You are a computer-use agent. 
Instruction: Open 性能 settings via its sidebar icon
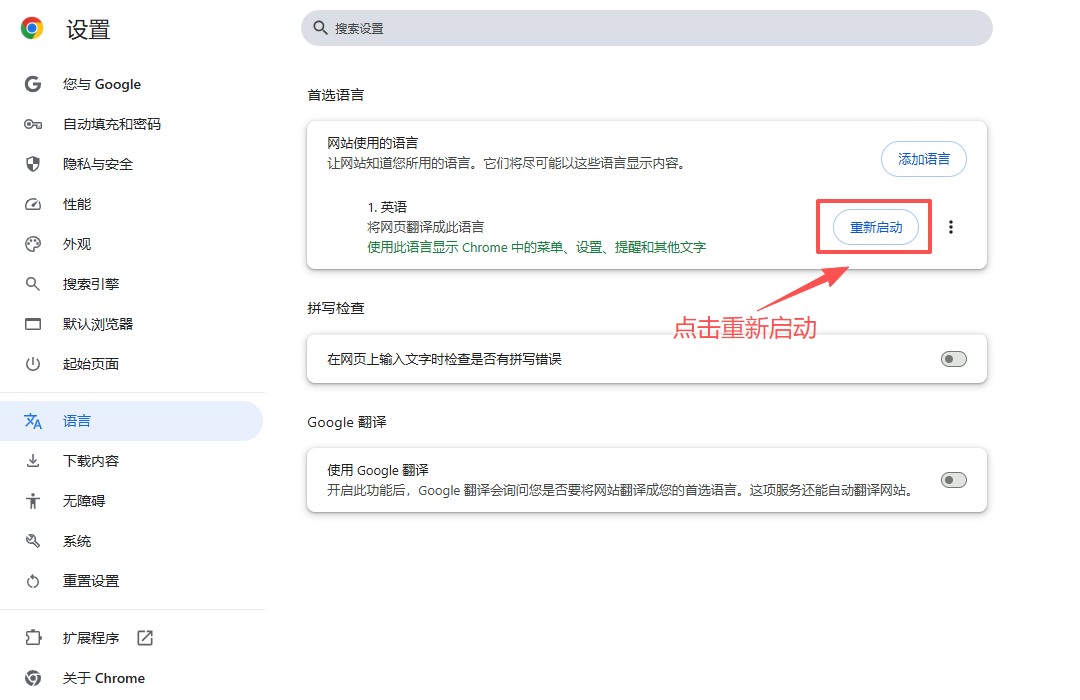point(31,204)
